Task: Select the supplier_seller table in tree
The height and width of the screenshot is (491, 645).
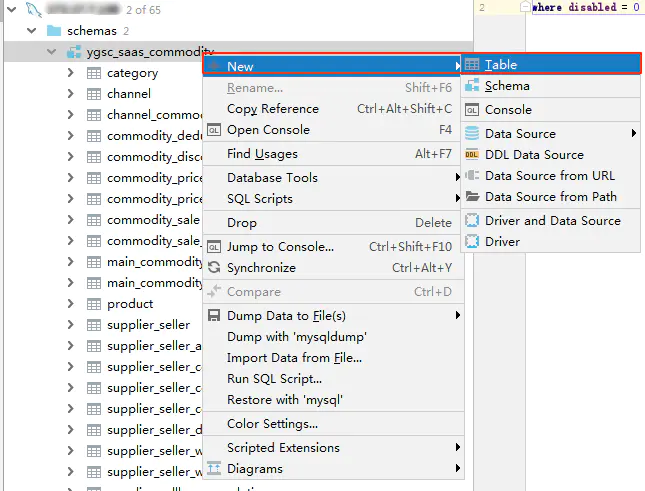Action: click(x=148, y=325)
